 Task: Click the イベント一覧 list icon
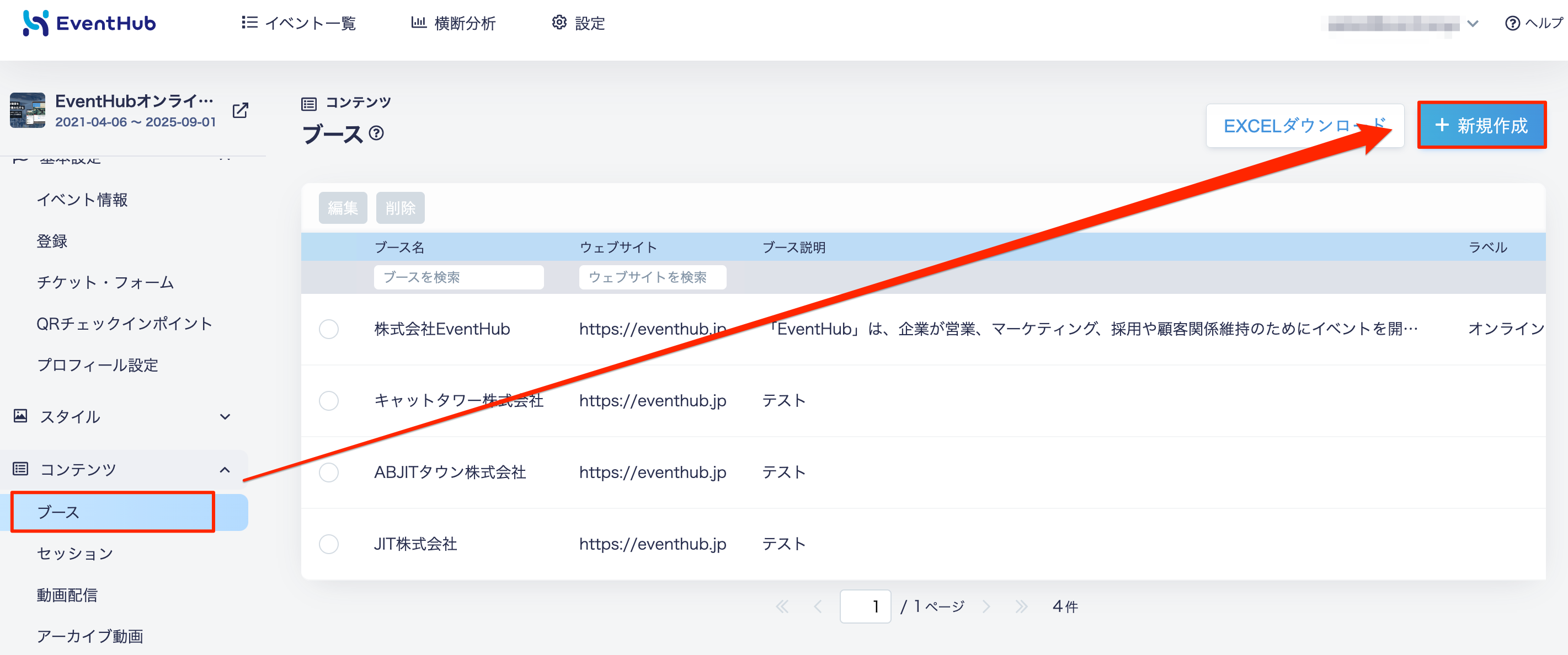pos(249,23)
